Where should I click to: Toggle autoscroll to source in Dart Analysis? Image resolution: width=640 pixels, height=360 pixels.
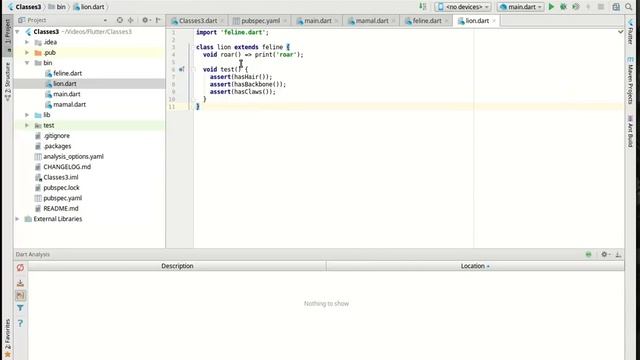click(20, 295)
